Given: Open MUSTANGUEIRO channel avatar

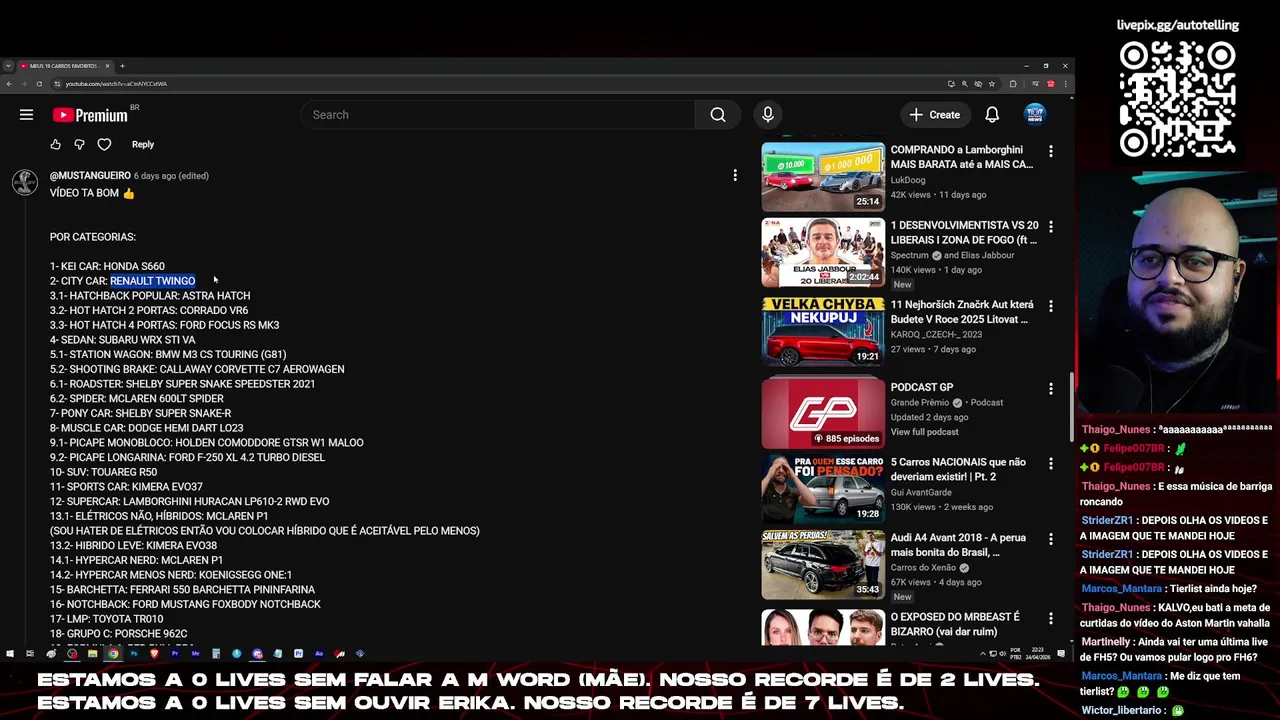Looking at the screenshot, I should point(25,183).
